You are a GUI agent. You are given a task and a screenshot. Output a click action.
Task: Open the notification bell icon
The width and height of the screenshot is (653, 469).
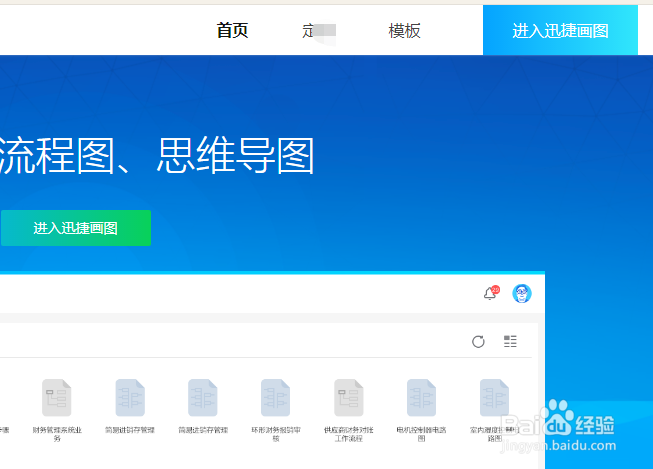tap(491, 293)
